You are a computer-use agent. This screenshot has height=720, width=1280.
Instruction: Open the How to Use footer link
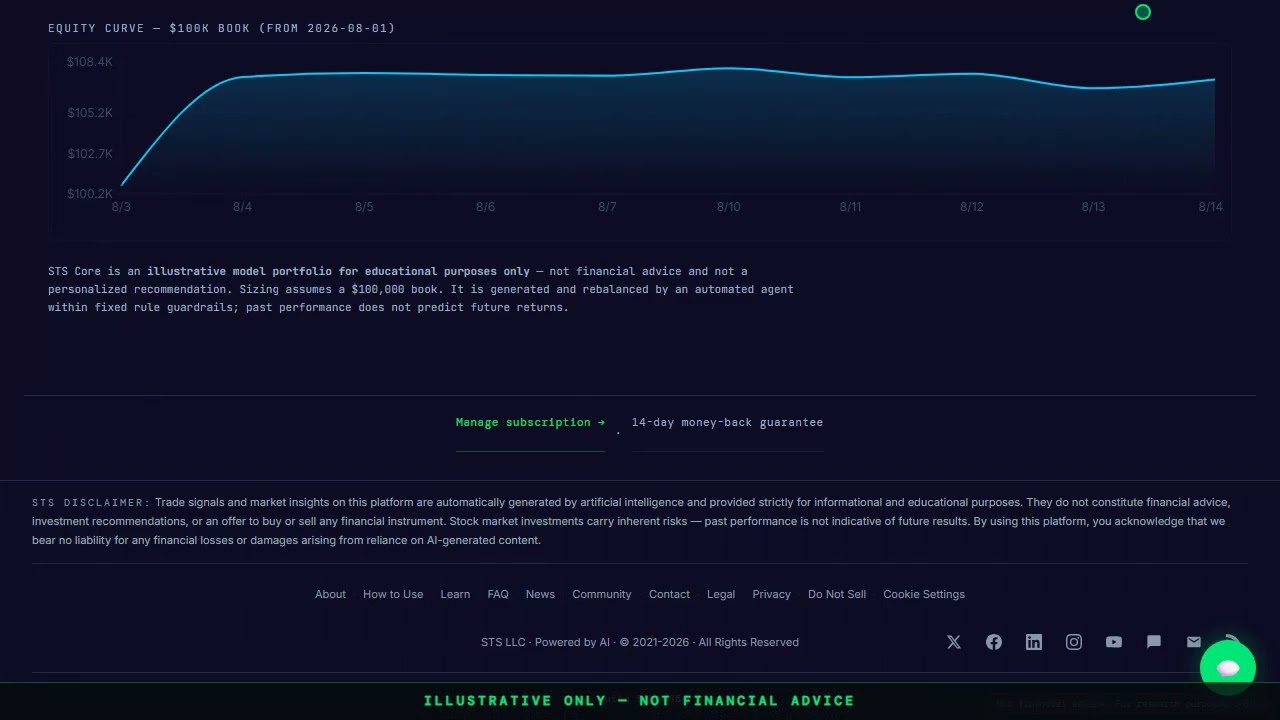(393, 594)
